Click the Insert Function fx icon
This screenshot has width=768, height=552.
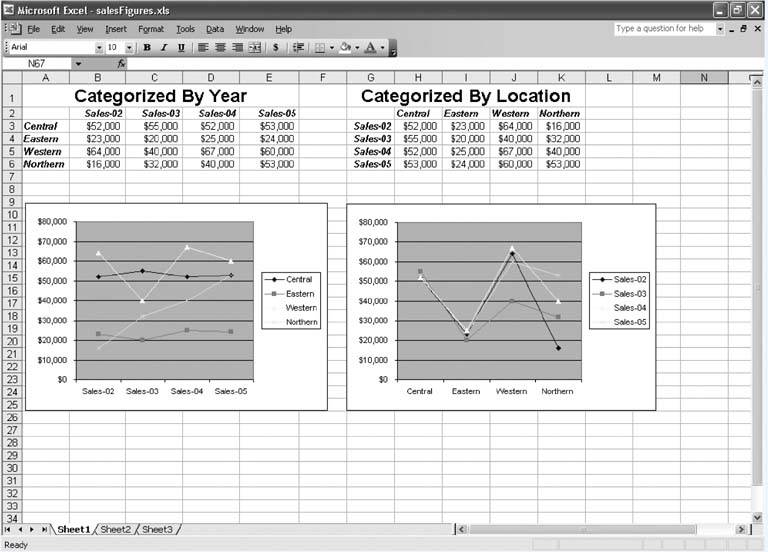pyautogui.click(x=121, y=64)
